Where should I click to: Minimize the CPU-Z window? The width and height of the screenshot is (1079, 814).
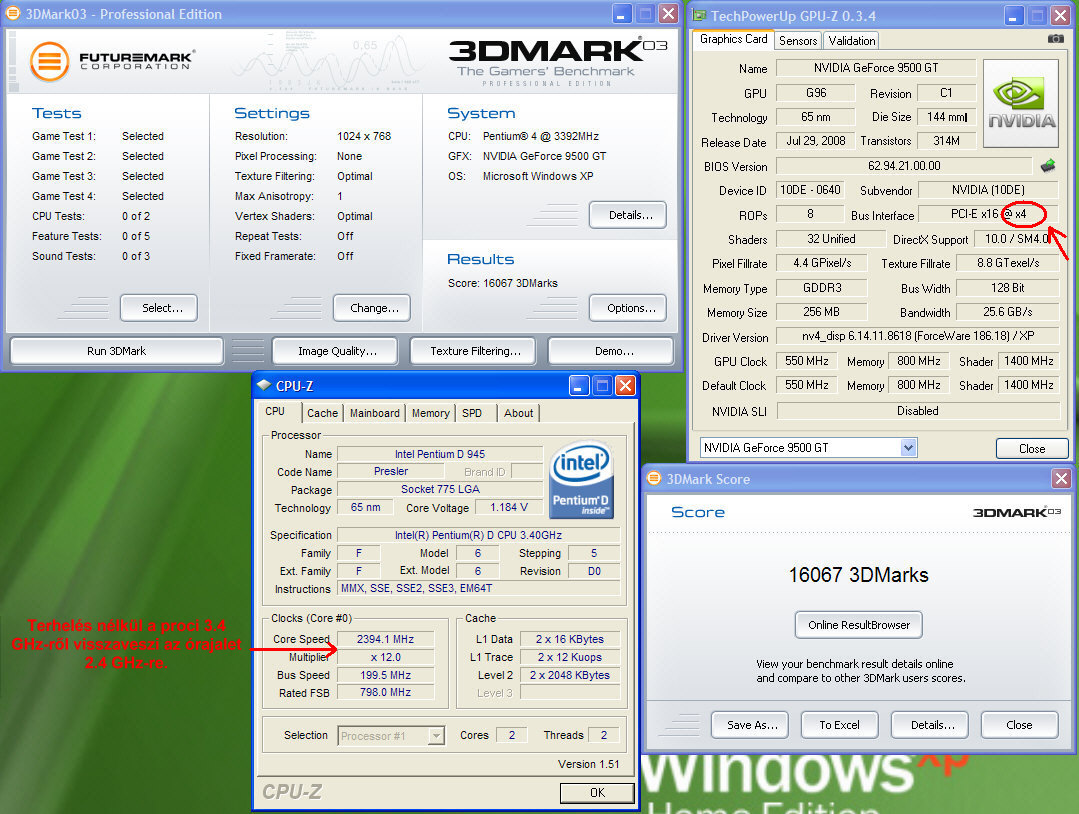(x=579, y=385)
